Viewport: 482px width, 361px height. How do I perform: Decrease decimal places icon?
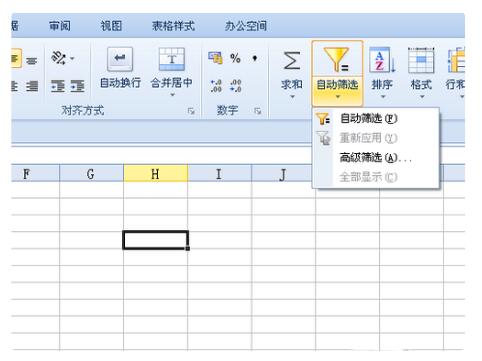point(236,86)
